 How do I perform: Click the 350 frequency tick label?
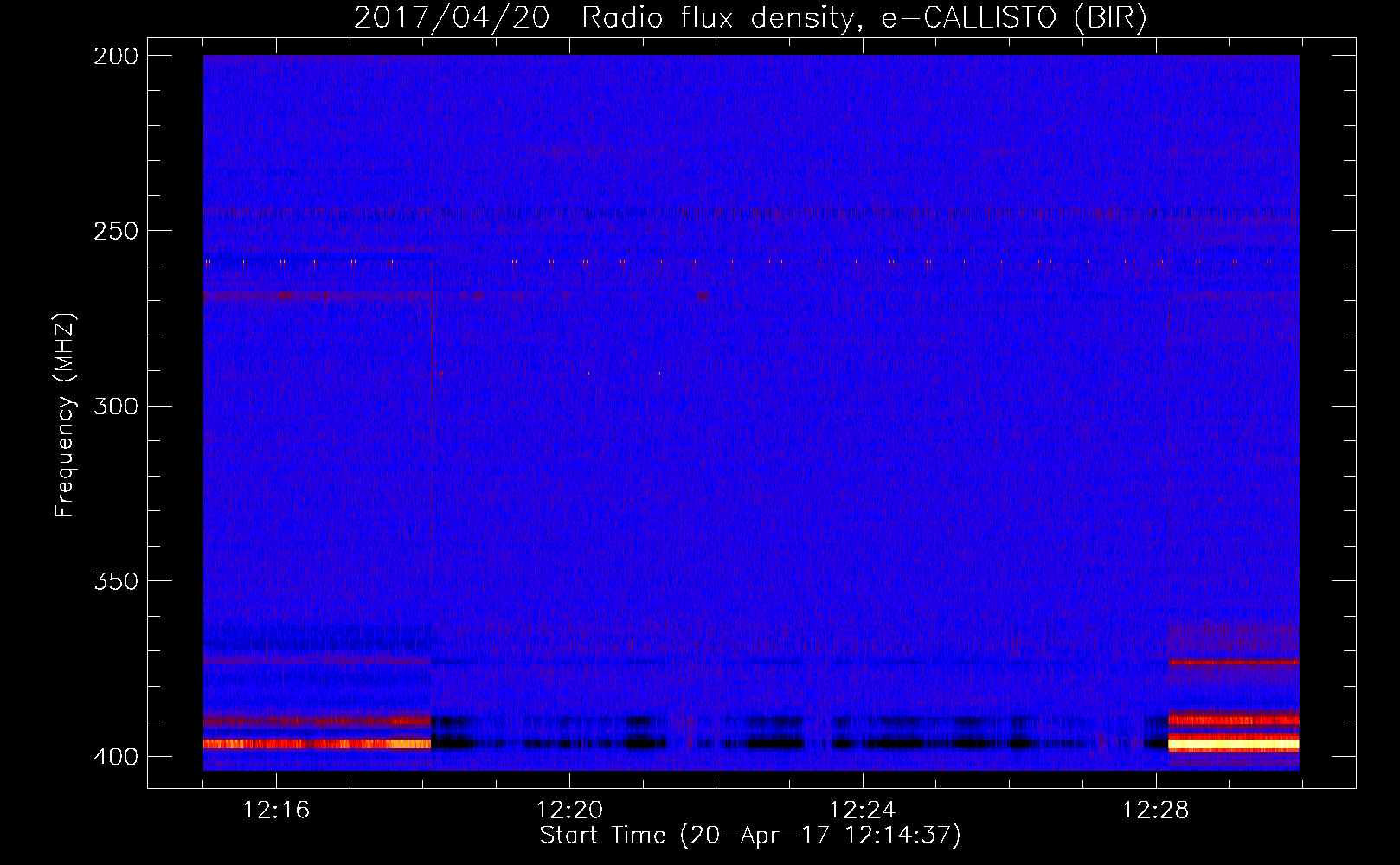116,581
